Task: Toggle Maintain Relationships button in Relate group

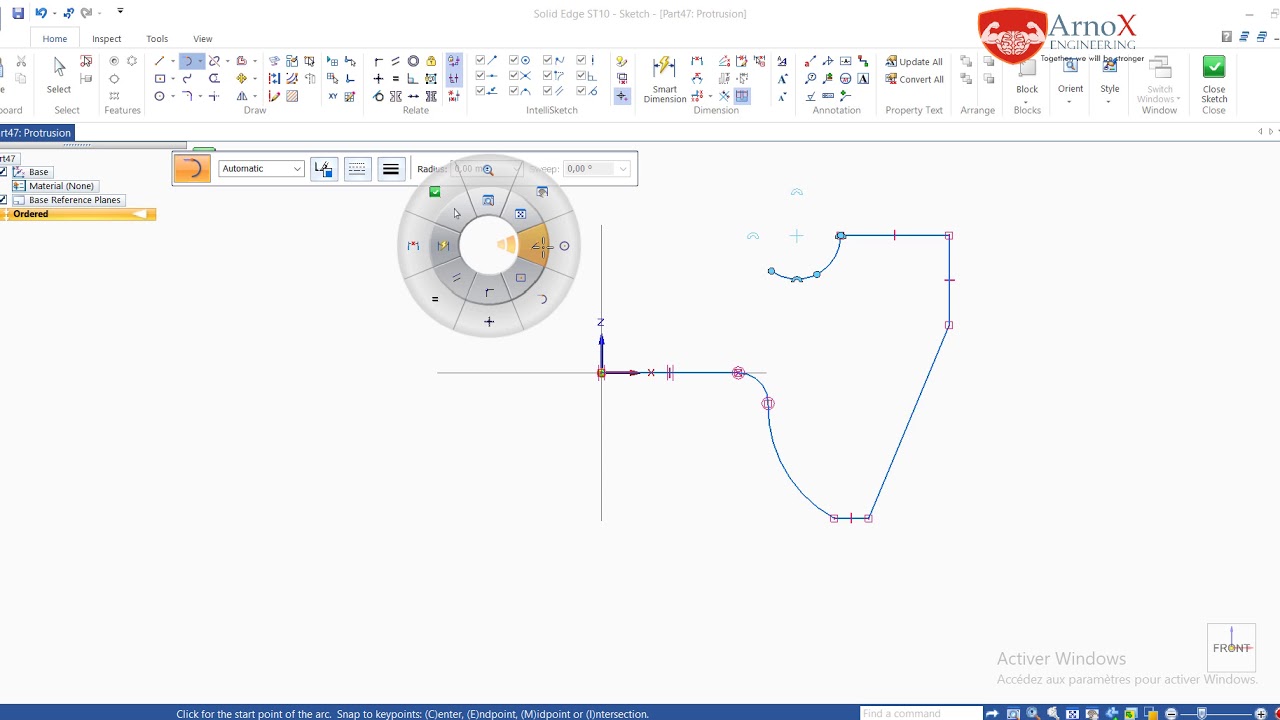Action: point(454,61)
